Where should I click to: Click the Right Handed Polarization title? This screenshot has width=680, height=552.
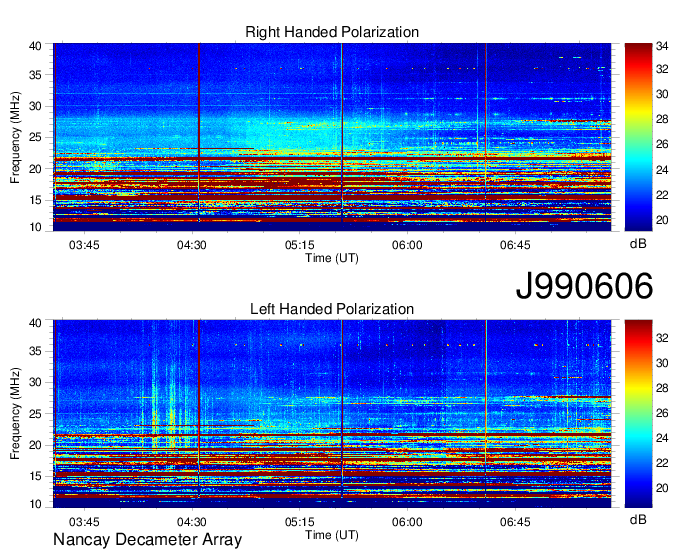pos(332,32)
